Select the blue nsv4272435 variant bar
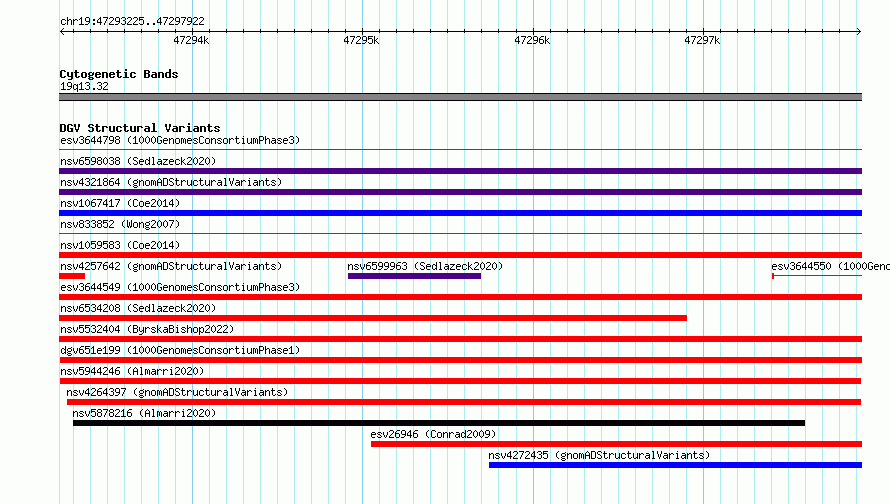The height and width of the screenshot is (504, 890). (x=675, y=465)
